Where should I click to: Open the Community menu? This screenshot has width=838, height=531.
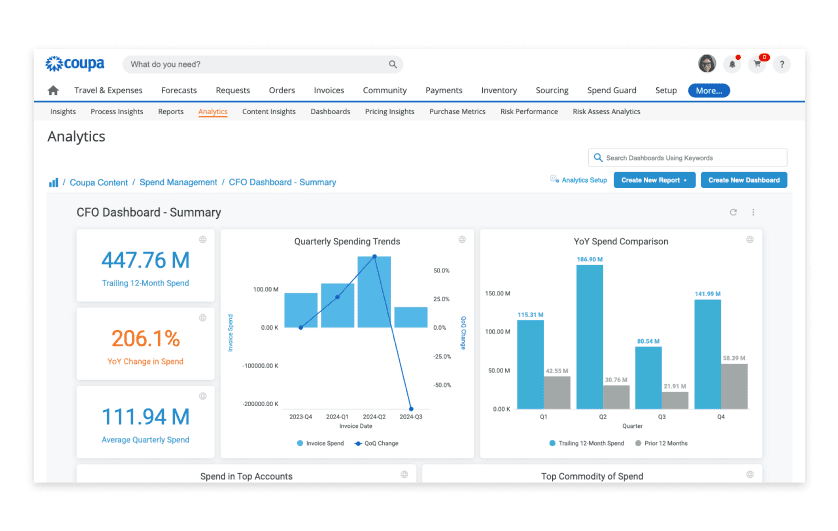[x=385, y=90]
